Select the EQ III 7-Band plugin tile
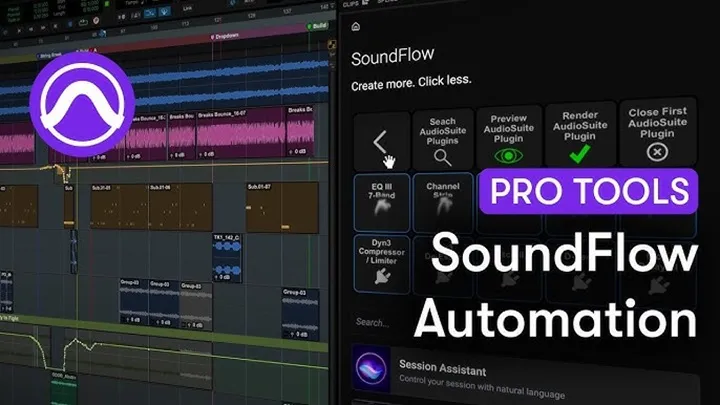Screen dimensions: 720x405 (381, 200)
